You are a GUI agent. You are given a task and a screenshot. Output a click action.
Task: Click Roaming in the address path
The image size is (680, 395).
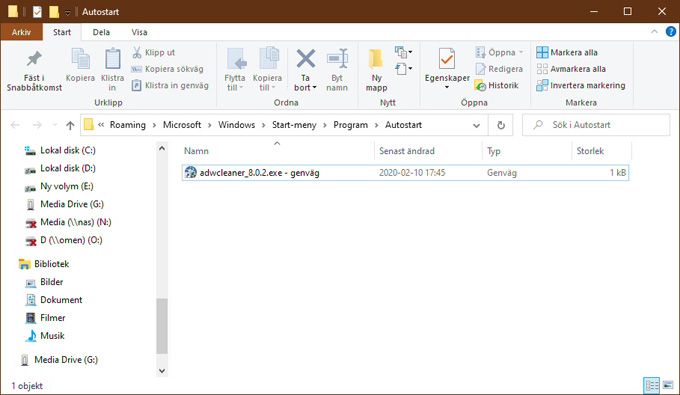point(128,125)
